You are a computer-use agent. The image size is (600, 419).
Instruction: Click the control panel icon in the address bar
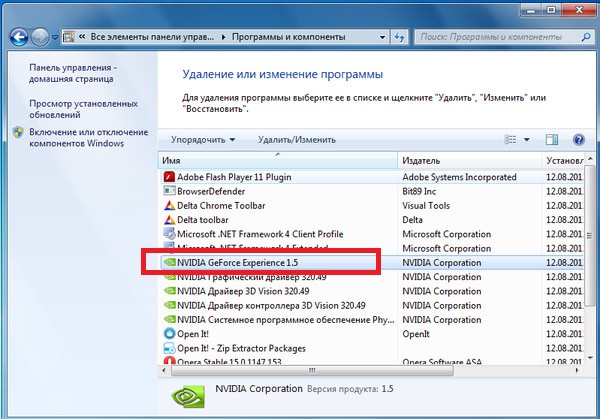click(68, 37)
